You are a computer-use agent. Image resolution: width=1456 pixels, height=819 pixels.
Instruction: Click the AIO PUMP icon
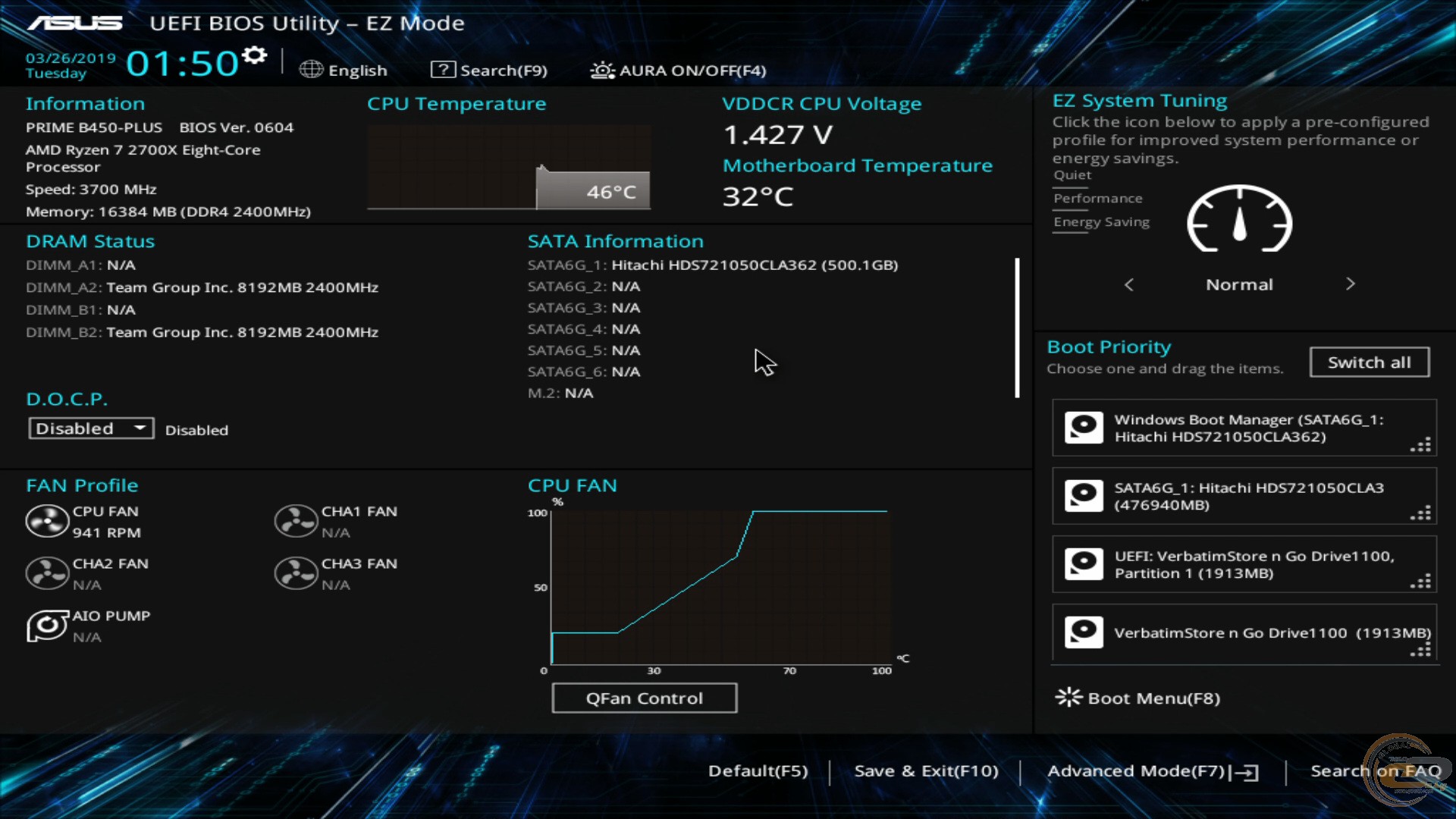click(47, 626)
